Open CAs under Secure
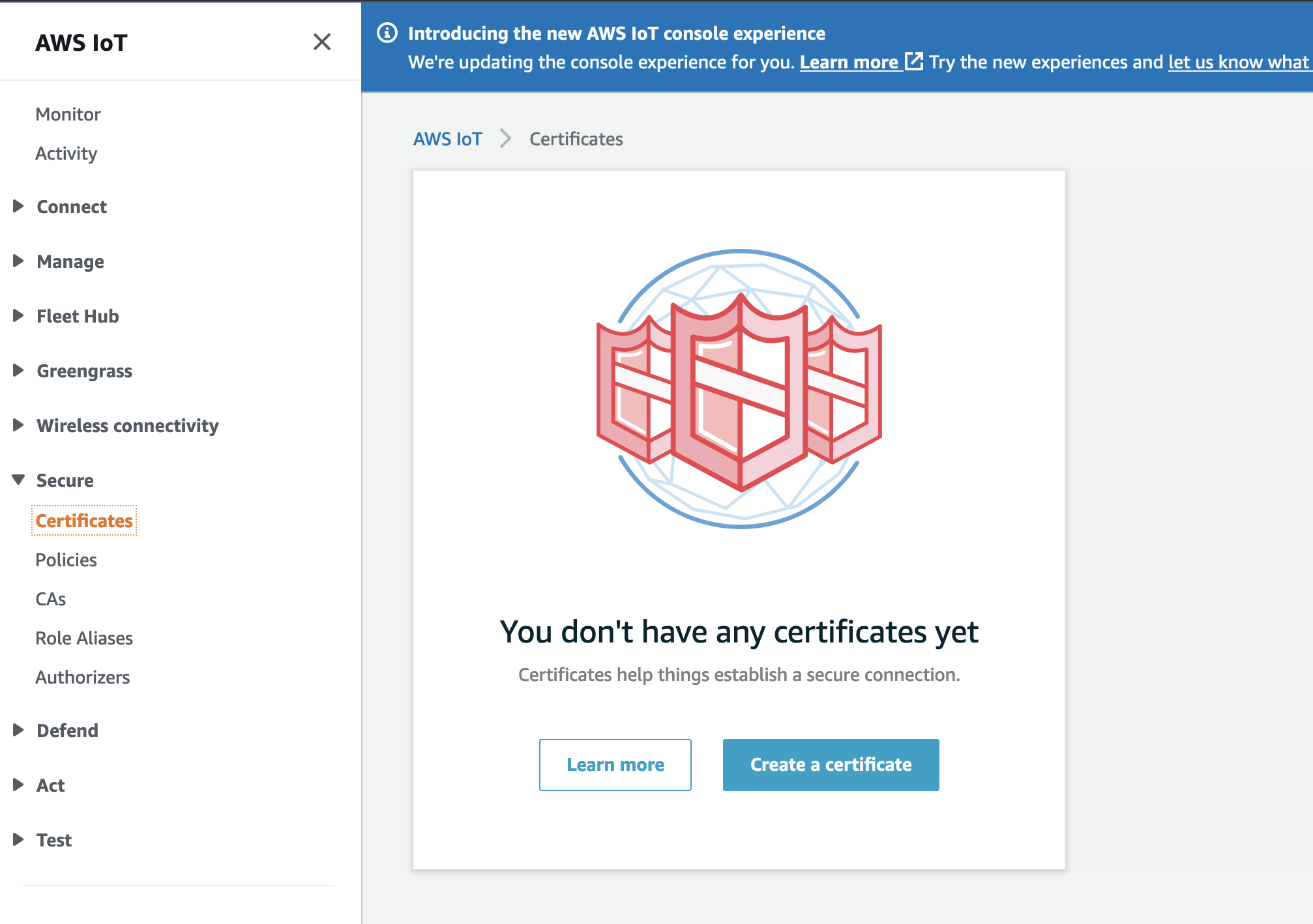Screen dimensions: 1313x924 pos(50,599)
